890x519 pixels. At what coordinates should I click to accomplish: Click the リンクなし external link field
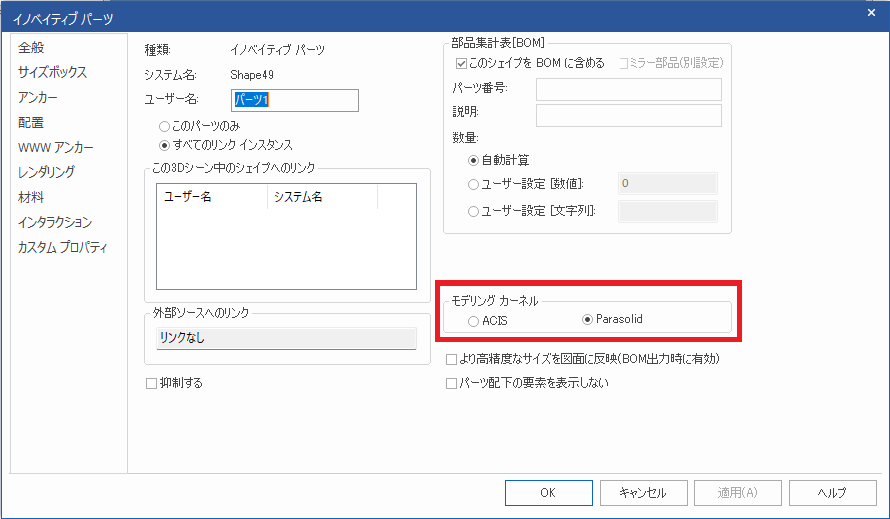coord(286,338)
